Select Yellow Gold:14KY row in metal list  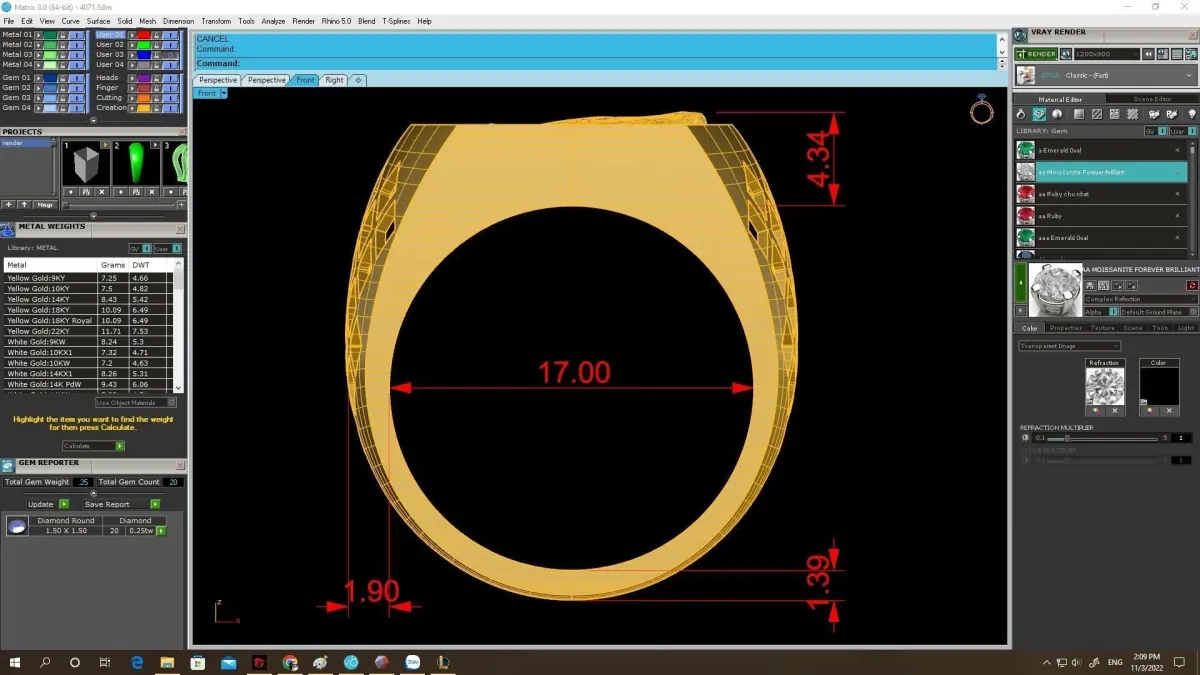(x=89, y=299)
